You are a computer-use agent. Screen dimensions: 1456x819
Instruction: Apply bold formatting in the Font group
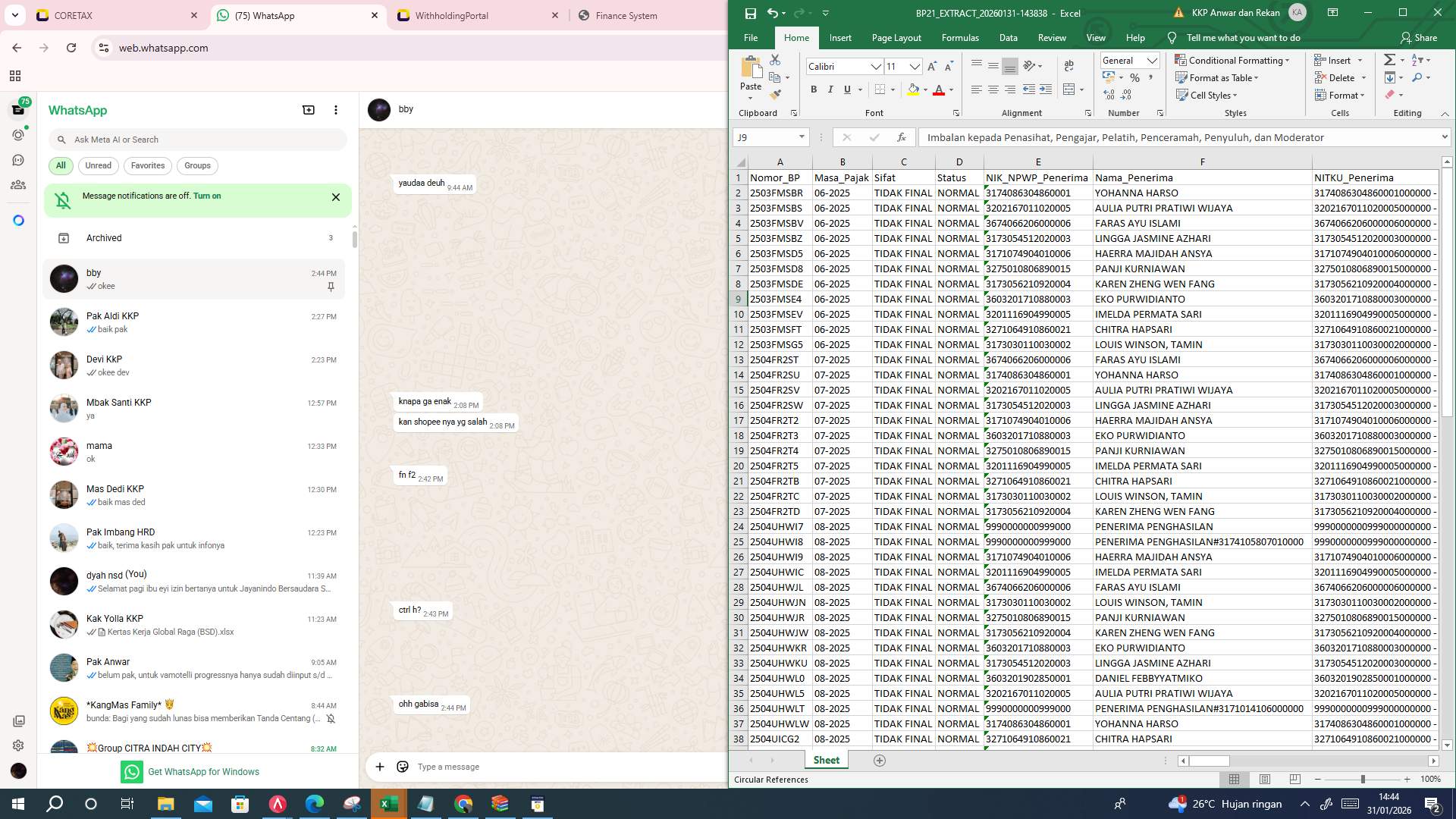point(814,89)
